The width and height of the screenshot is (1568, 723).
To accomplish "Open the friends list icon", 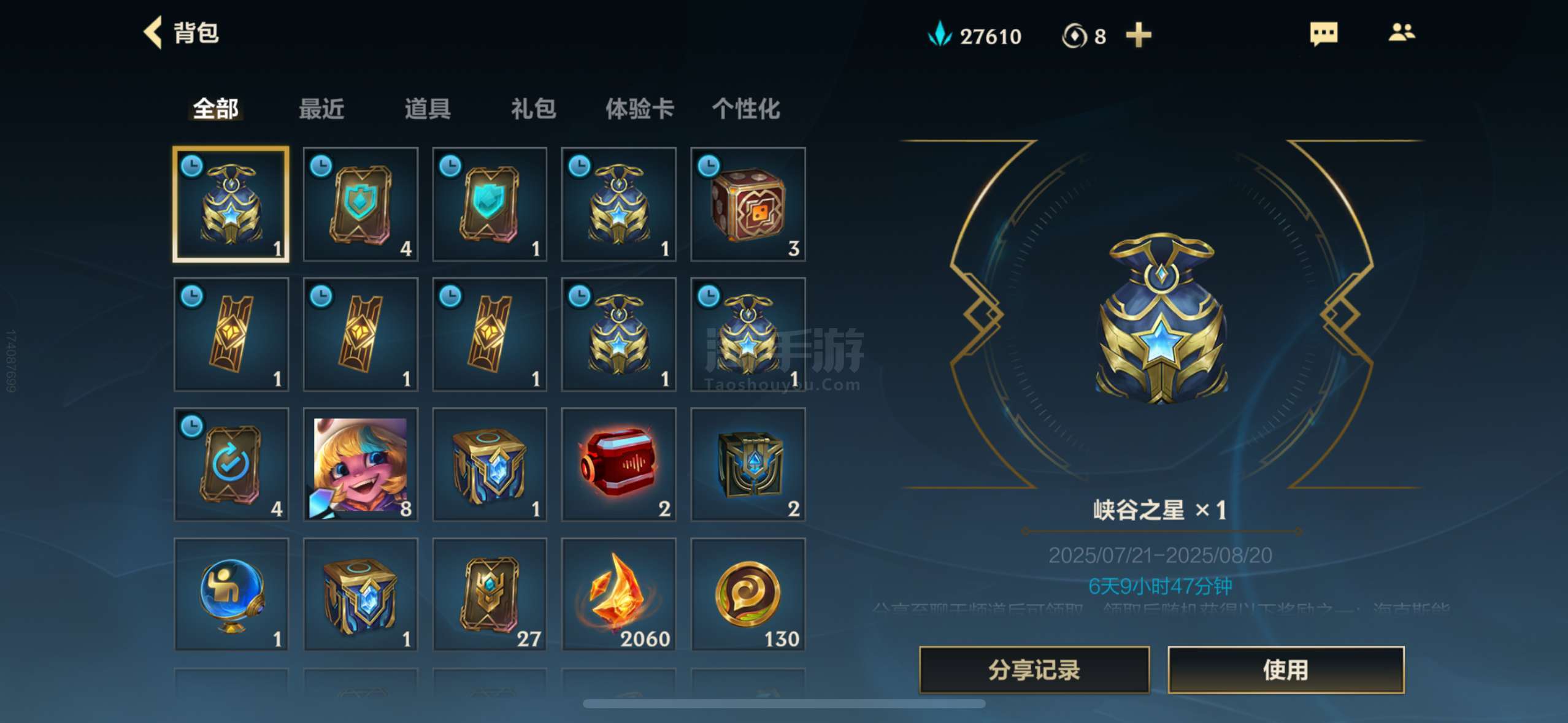I will [x=1401, y=32].
